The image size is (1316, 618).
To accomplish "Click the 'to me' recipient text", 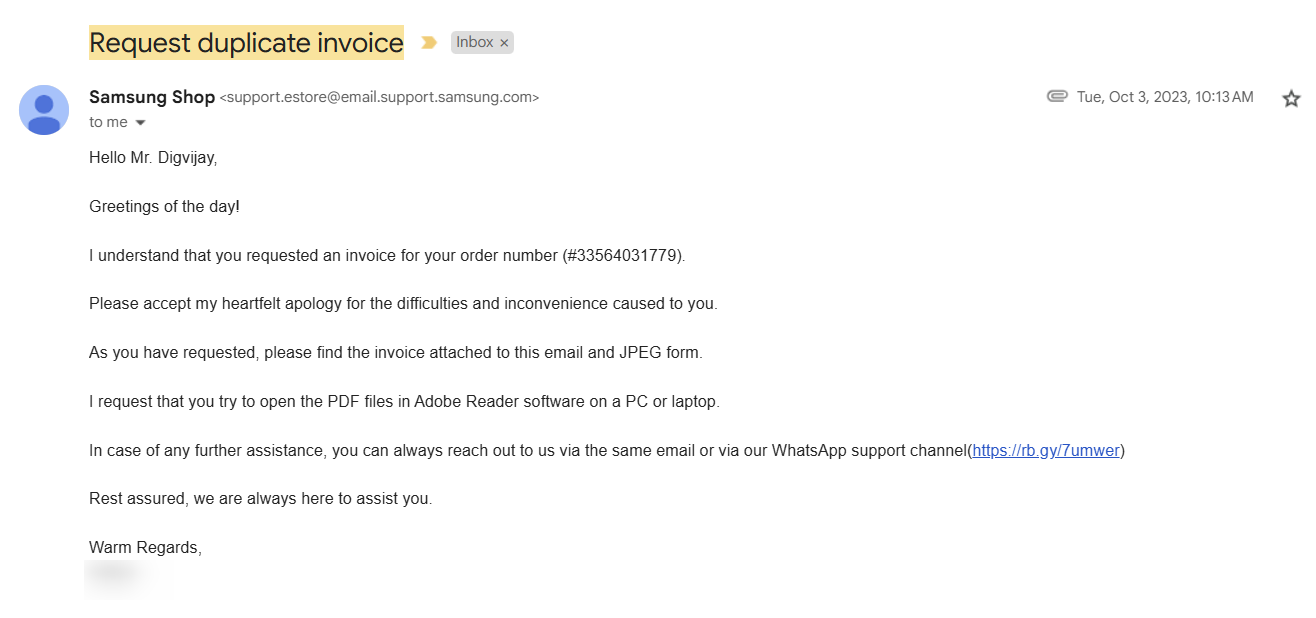I will (108, 122).
